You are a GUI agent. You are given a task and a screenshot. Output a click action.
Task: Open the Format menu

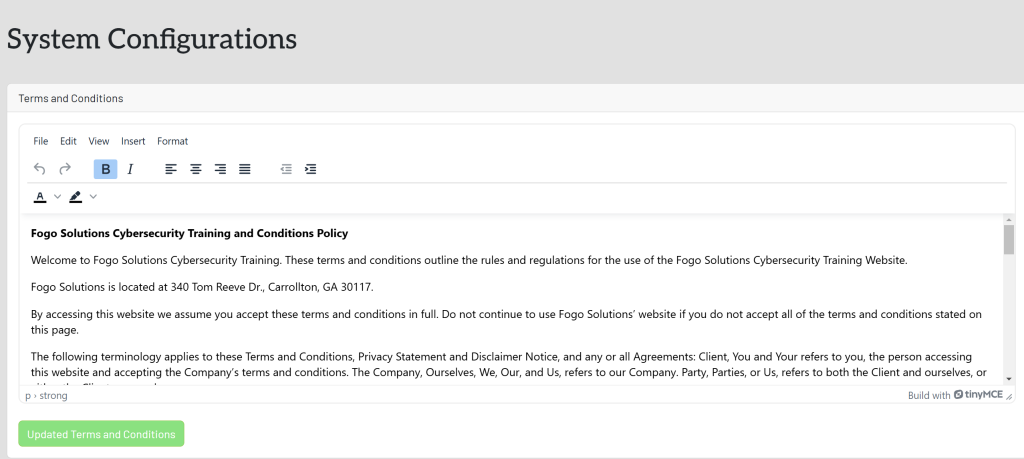tap(172, 141)
